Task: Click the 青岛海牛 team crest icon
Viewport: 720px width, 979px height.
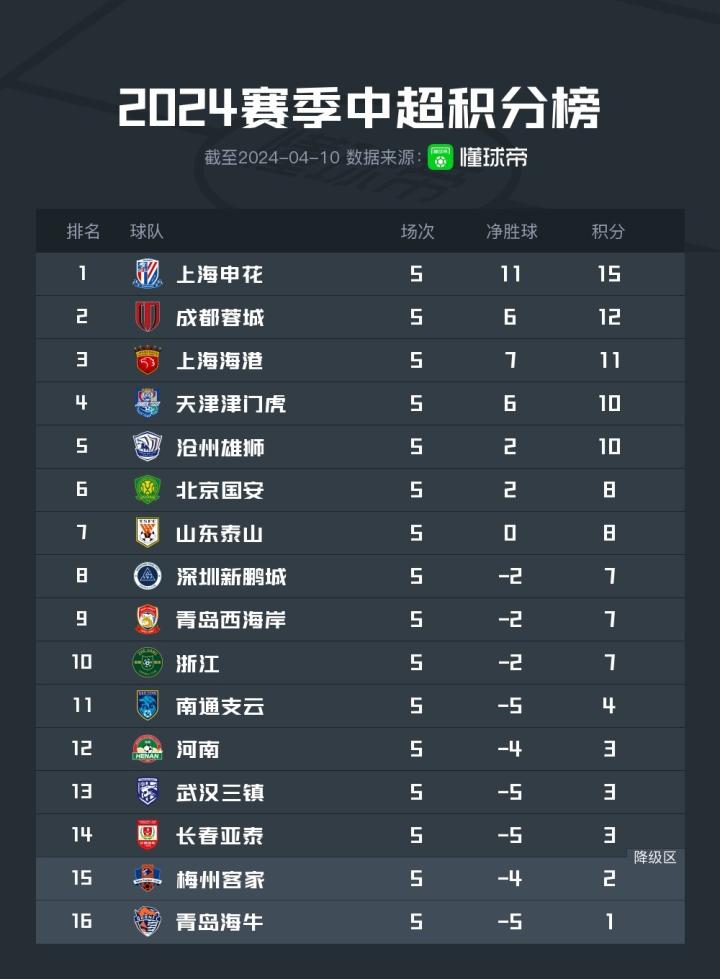Action: click(x=147, y=921)
